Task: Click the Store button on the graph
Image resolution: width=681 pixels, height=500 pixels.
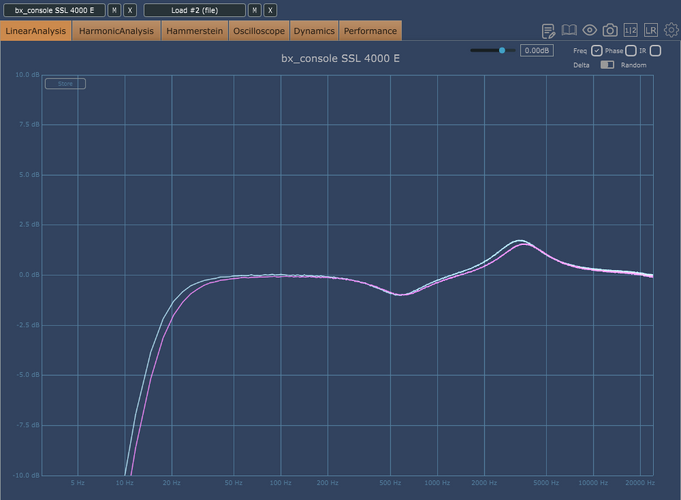Action: [65, 83]
